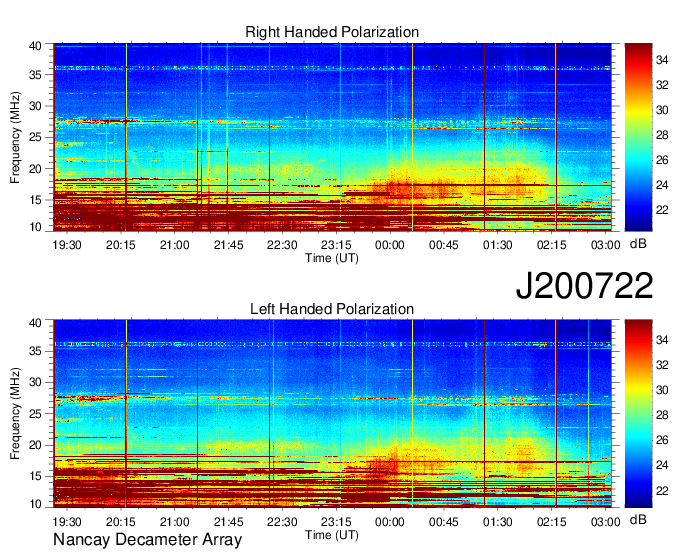Viewport: 680px width, 552px height.
Task: Click the 00:00 time tick of left-handed plot
Action: pos(390,521)
